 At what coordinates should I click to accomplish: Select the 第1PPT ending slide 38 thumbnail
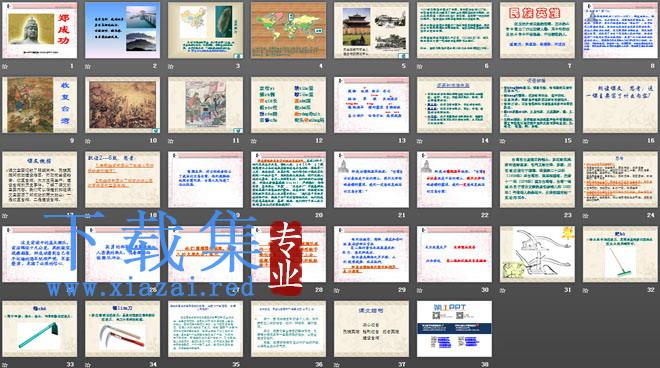pyautogui.click(x=454, y=329)
